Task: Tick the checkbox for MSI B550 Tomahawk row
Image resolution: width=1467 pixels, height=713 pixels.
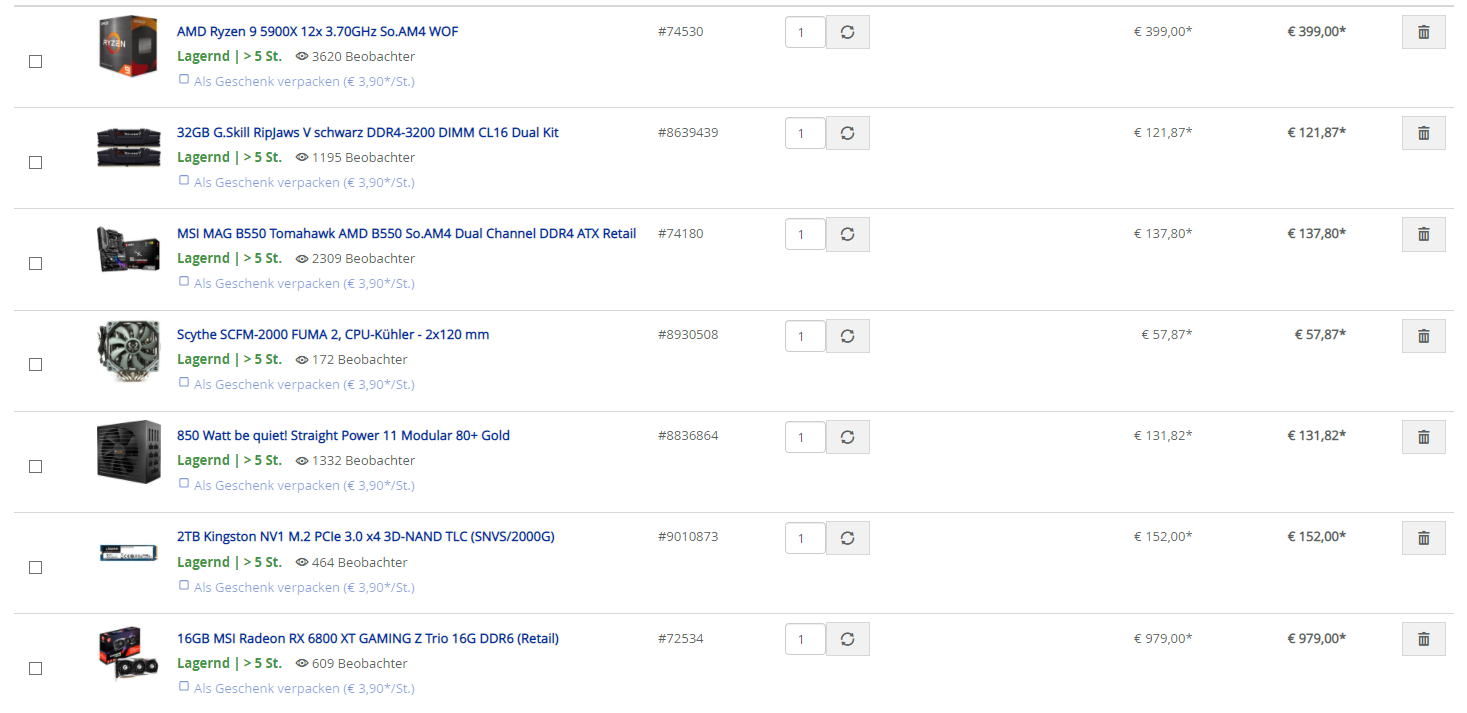Action: tap(36, 264)
